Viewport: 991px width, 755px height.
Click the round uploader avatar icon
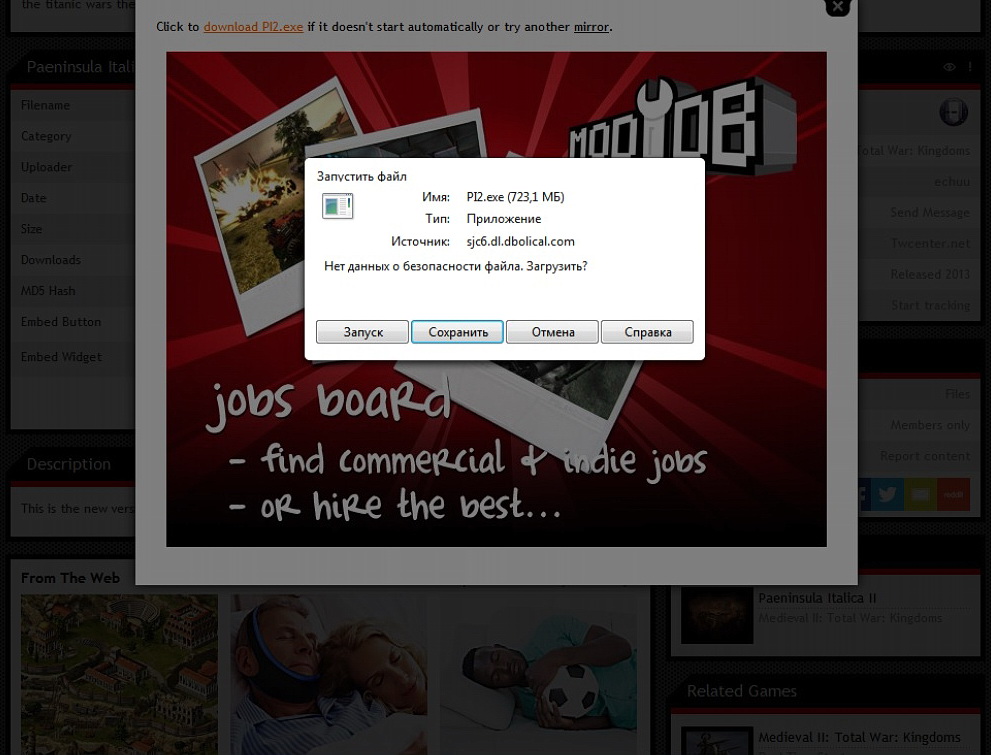(x=953, y=112)
